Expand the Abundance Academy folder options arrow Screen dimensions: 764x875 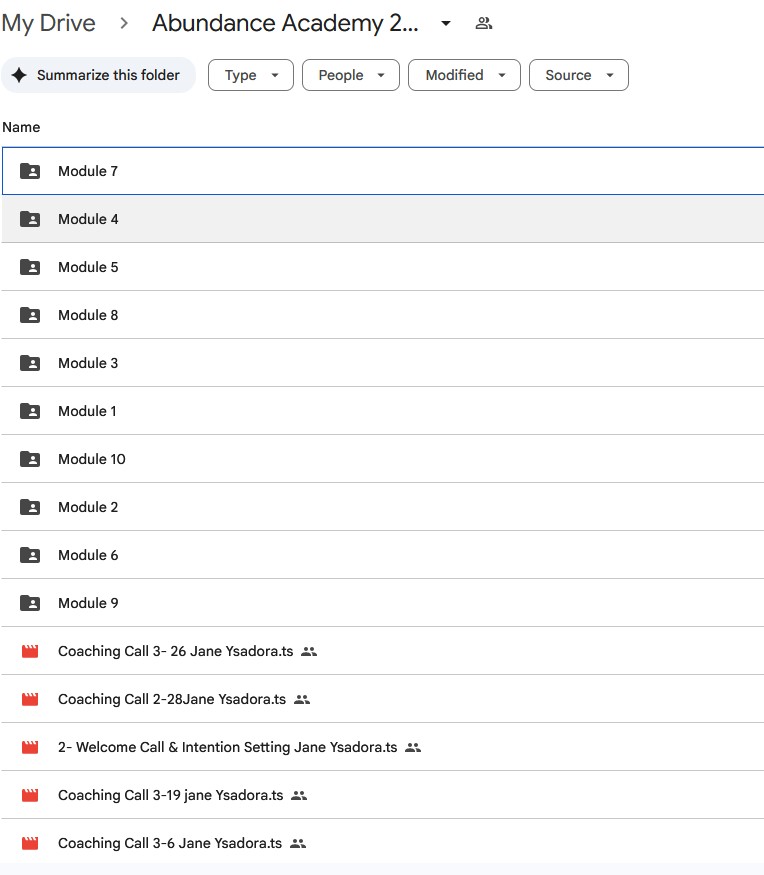[446, 23]
